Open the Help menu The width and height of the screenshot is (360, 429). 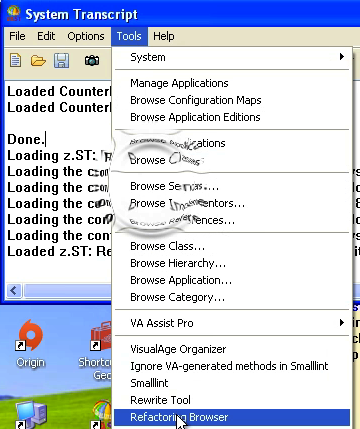[163, 36]
